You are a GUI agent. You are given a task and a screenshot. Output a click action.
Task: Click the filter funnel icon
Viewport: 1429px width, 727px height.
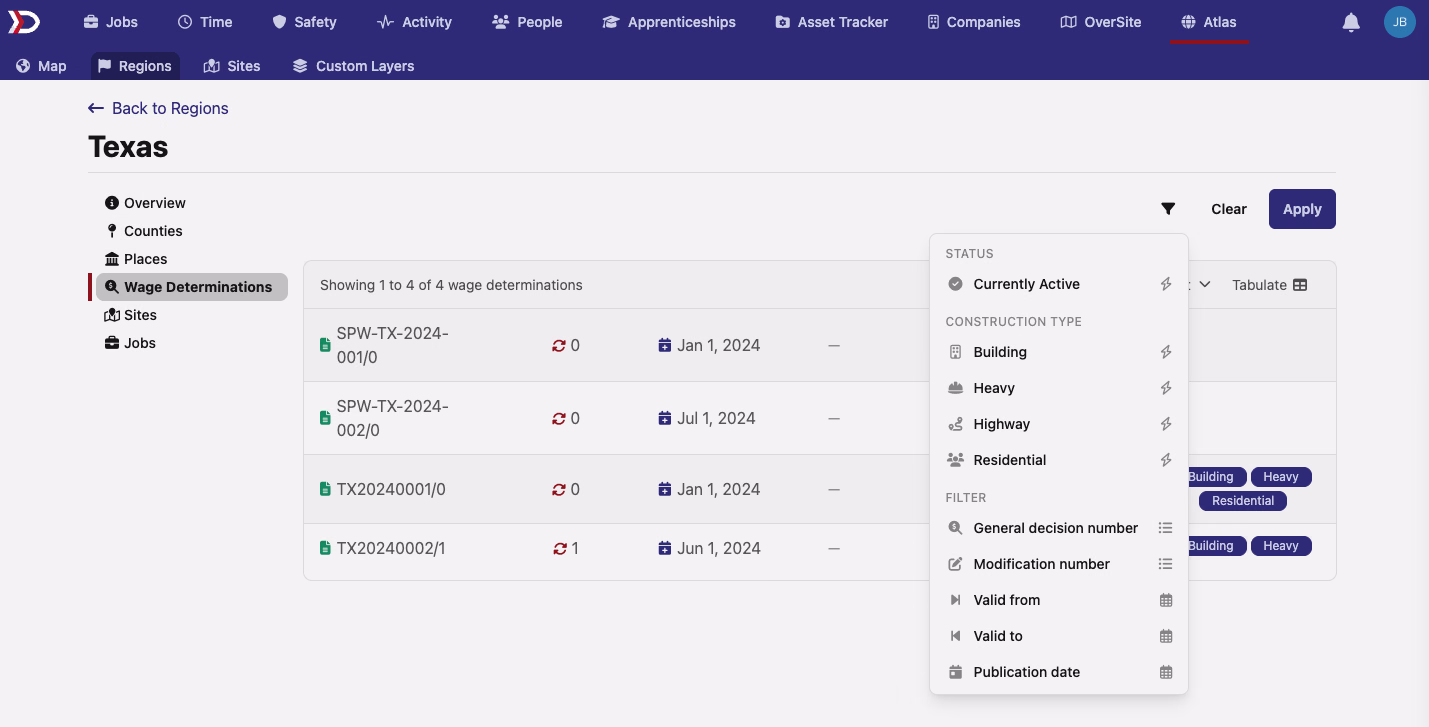1168,209
